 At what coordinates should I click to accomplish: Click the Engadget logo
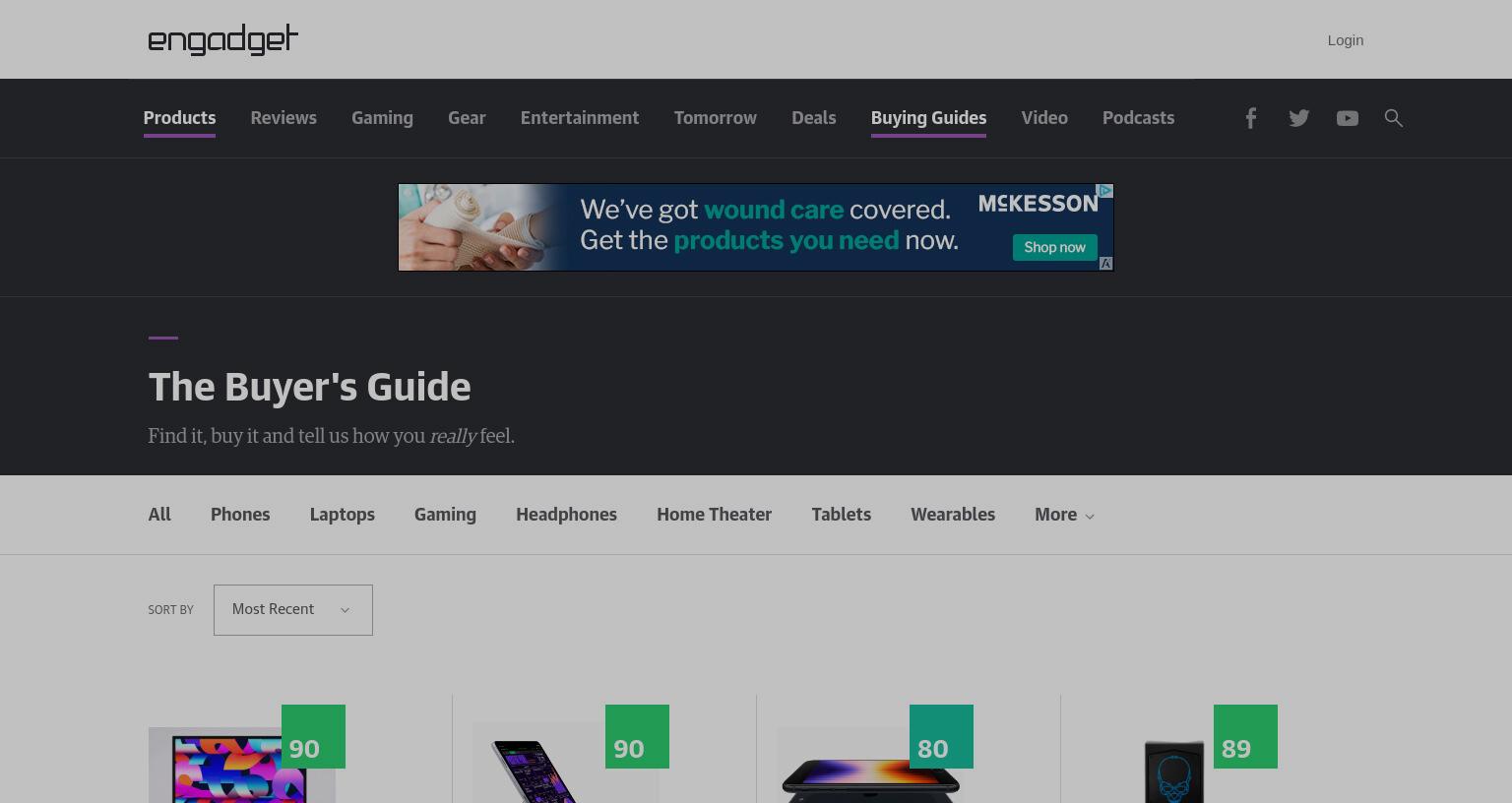[x=222, y=39]
